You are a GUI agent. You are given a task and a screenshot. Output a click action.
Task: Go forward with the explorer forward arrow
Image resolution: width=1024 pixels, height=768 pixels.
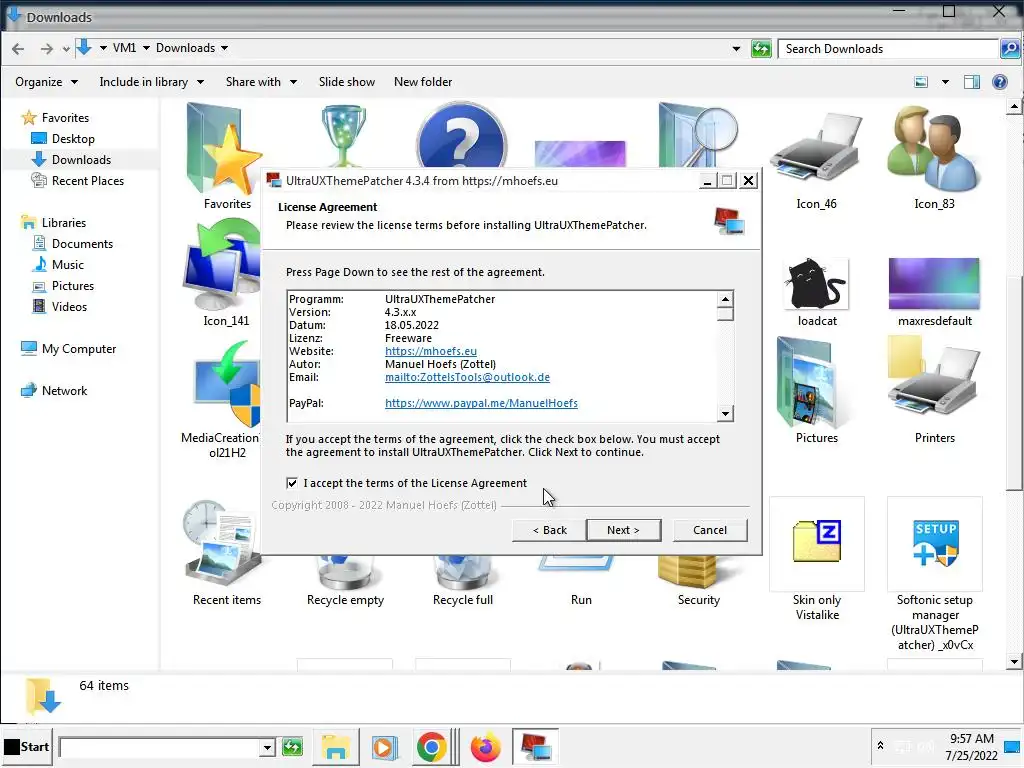point(46,48)
